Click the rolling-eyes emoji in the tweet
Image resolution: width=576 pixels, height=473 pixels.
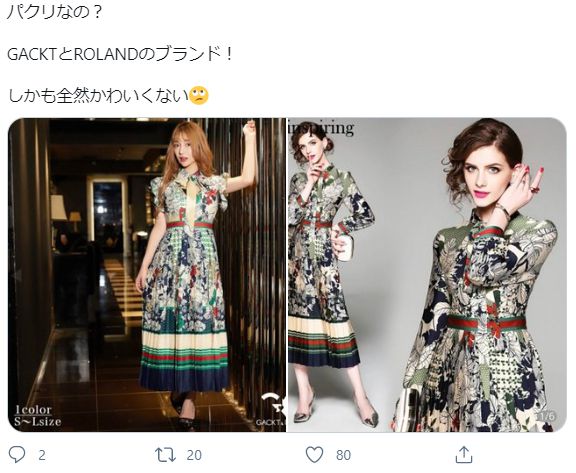point(199,96)
